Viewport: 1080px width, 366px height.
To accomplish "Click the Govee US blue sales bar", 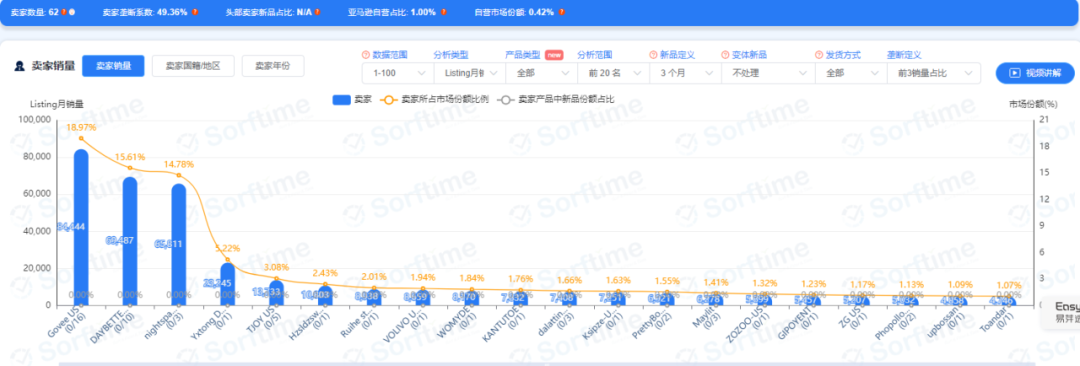I will (81, 227).
